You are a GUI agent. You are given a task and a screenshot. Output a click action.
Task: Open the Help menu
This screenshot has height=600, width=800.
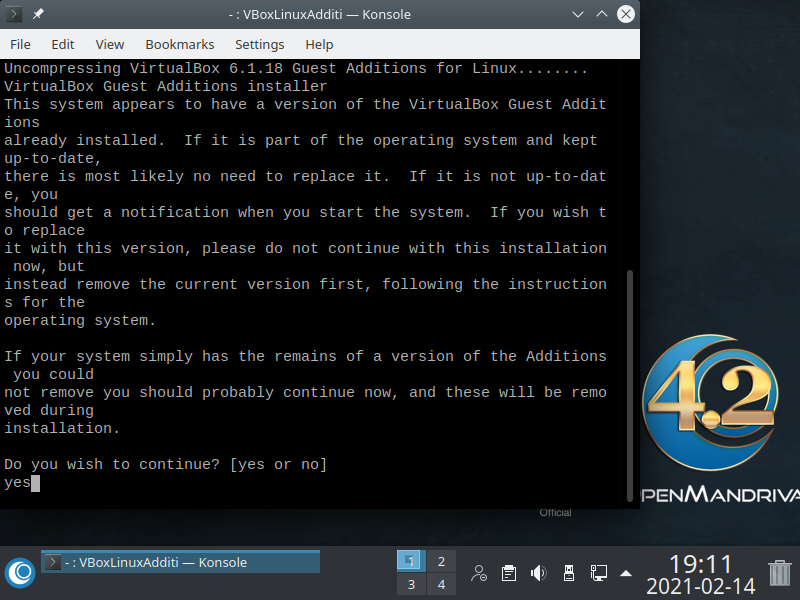pos(319,44)
